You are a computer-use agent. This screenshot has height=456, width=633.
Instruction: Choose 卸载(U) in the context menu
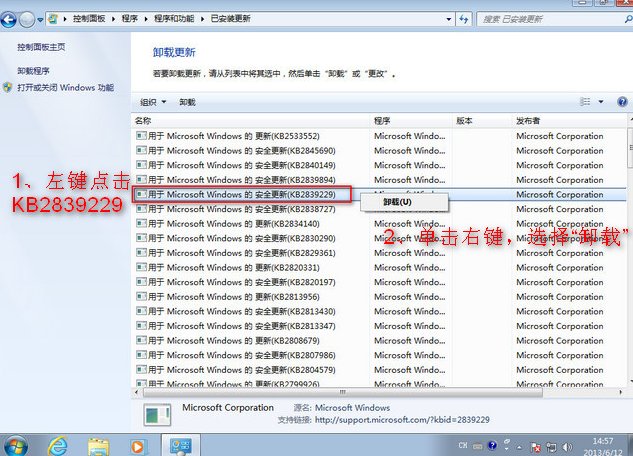[x=397, y=201]
